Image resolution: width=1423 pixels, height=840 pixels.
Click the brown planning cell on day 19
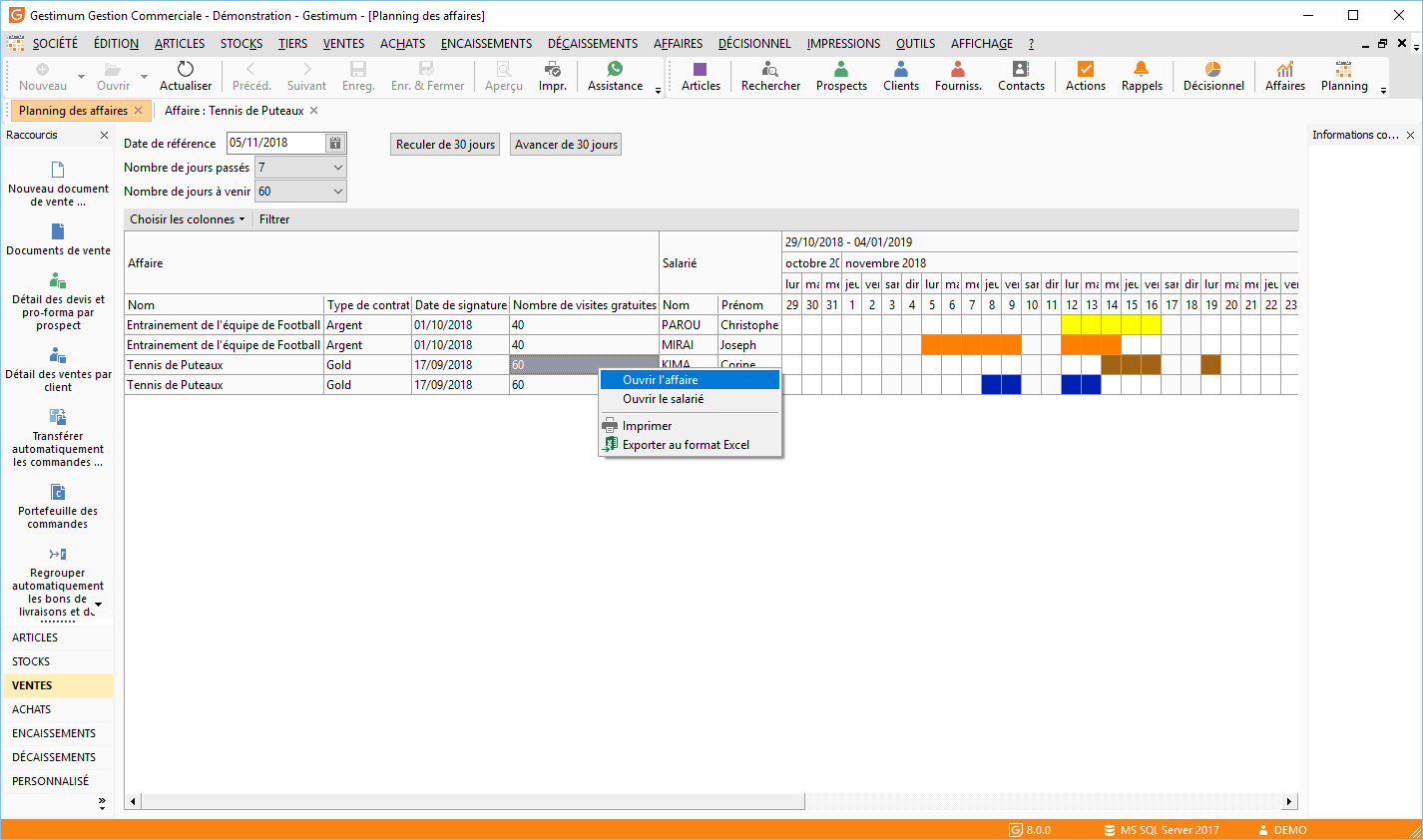click(1210, 365)
